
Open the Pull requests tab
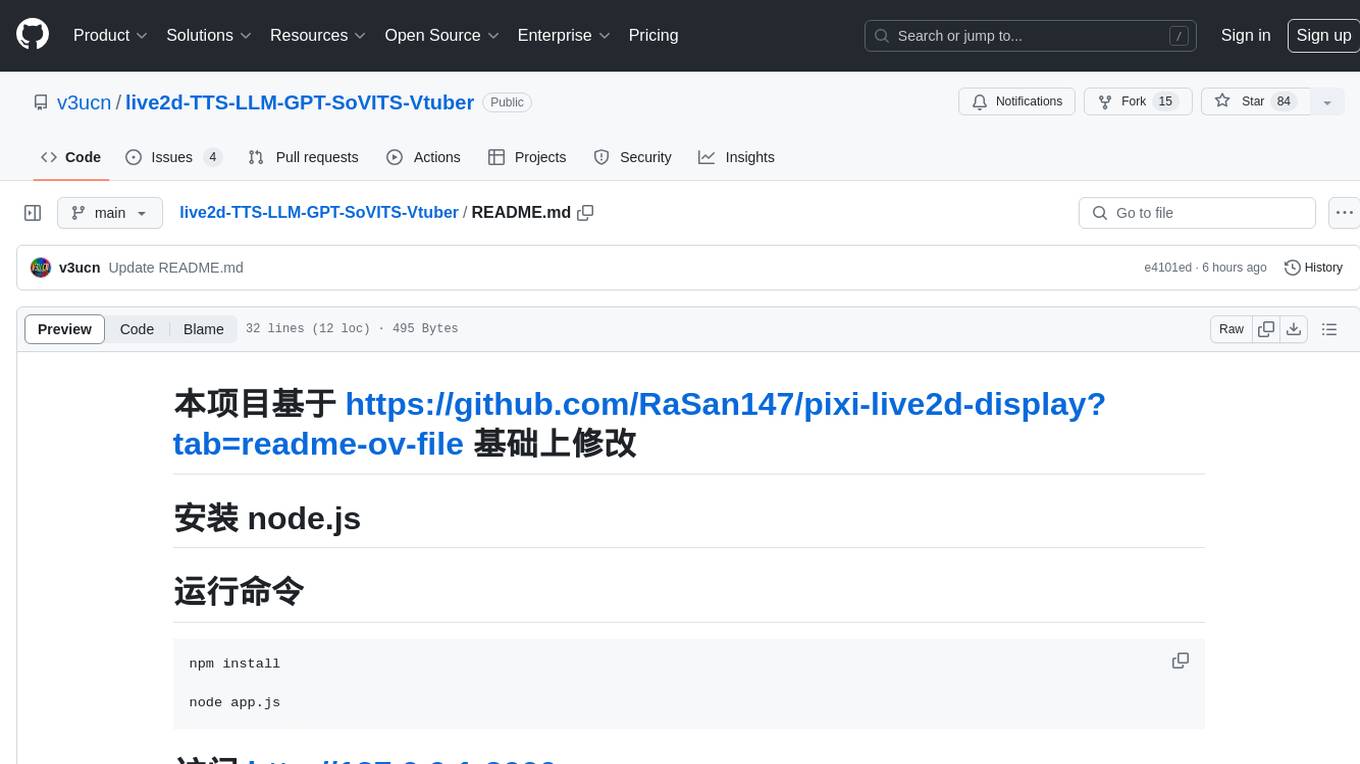point(303,157)
